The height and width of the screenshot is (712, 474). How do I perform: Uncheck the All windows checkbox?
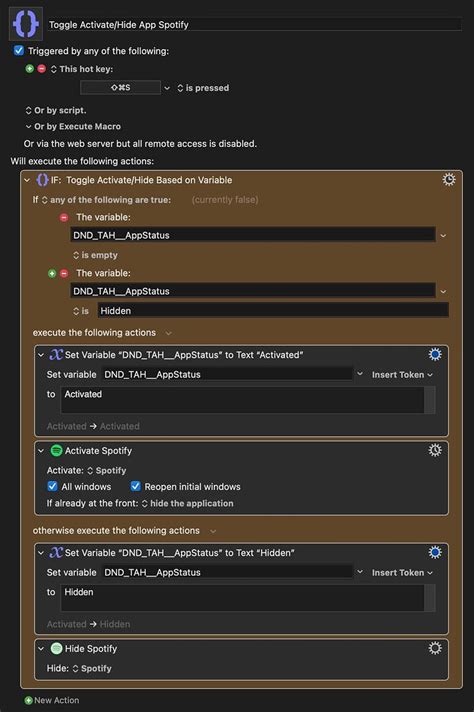[x=53, y=486]
